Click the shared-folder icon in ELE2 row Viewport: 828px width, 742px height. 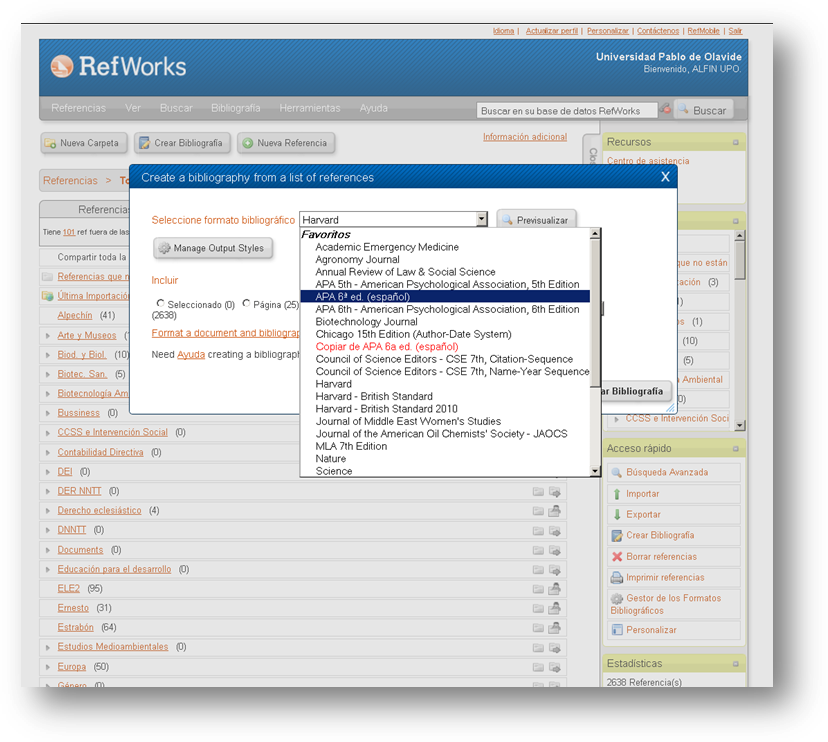[x=554, y=589]
